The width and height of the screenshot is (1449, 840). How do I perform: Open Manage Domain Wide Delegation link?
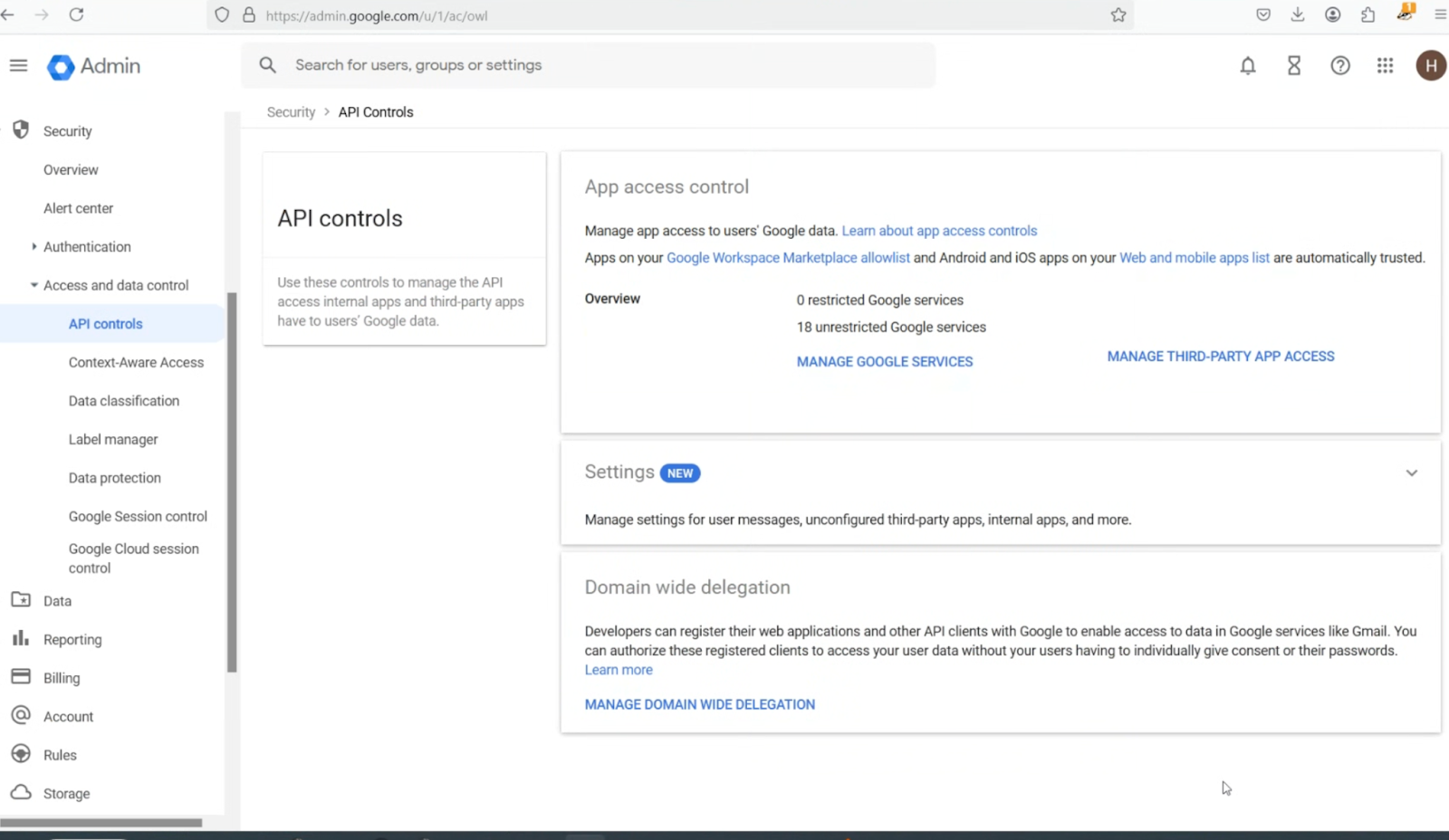coord(700,704)
